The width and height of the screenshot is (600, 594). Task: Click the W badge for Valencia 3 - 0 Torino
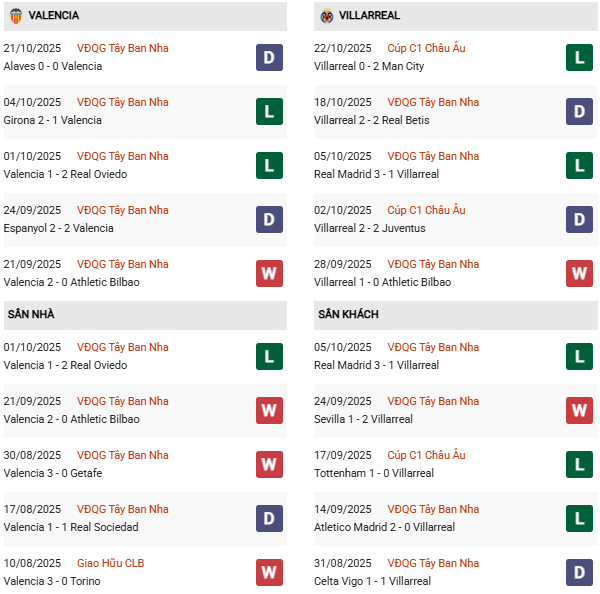point(270,572)
